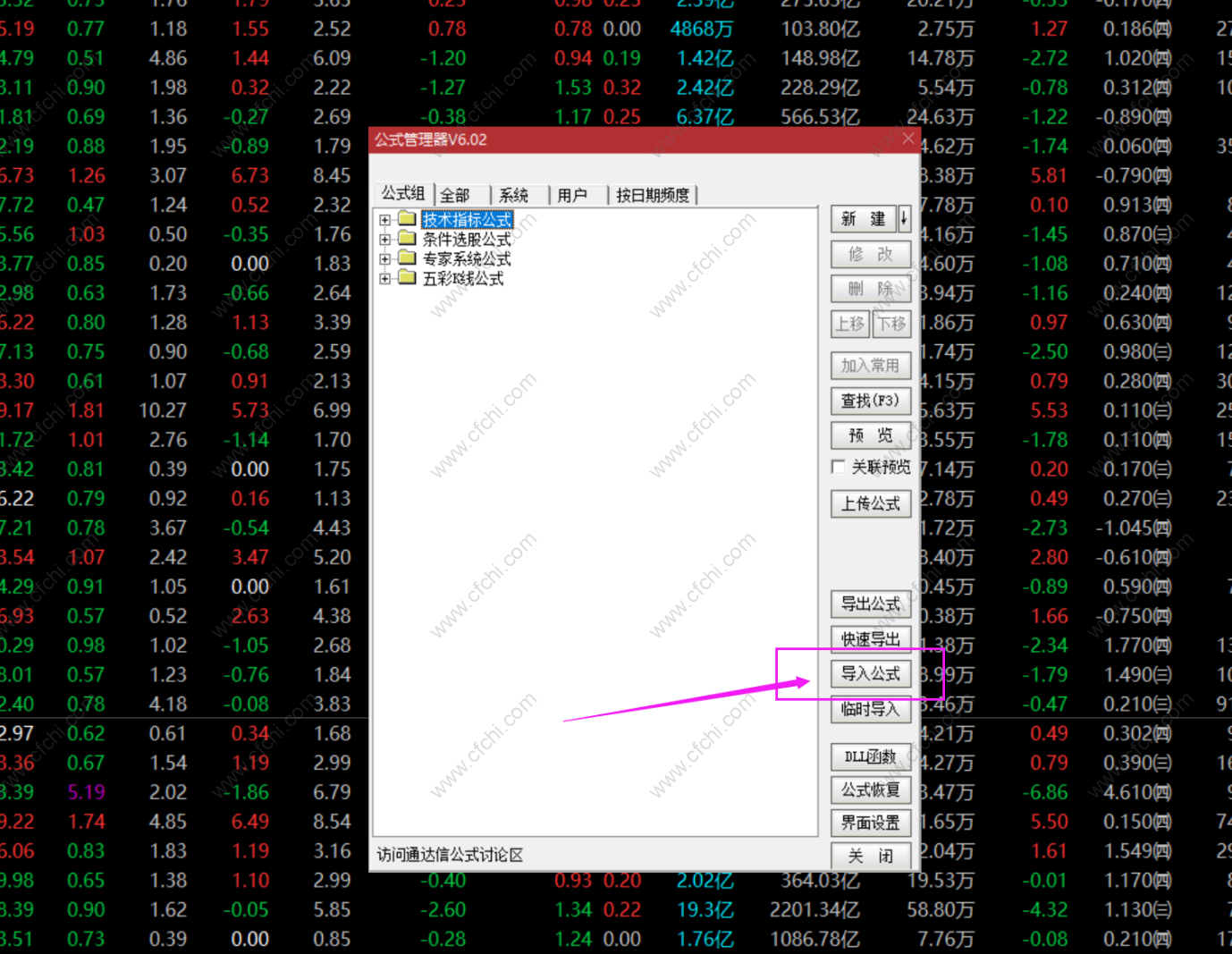Select background cell 228.29亿
The height and width of the screenshot is (954, 1232).
[820, 88]
